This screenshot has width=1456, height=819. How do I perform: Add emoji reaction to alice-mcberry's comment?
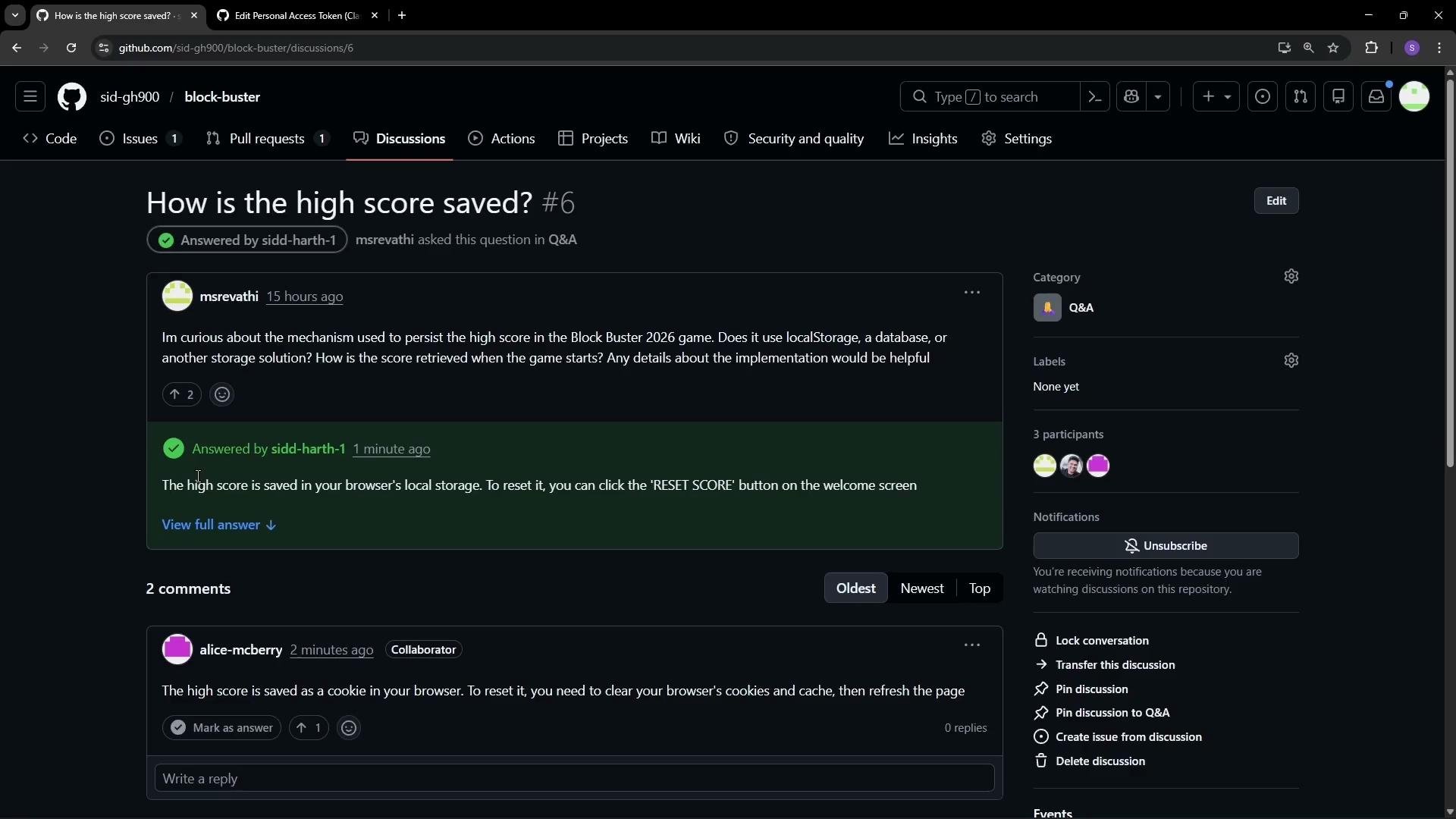click(x=349, y=728)
